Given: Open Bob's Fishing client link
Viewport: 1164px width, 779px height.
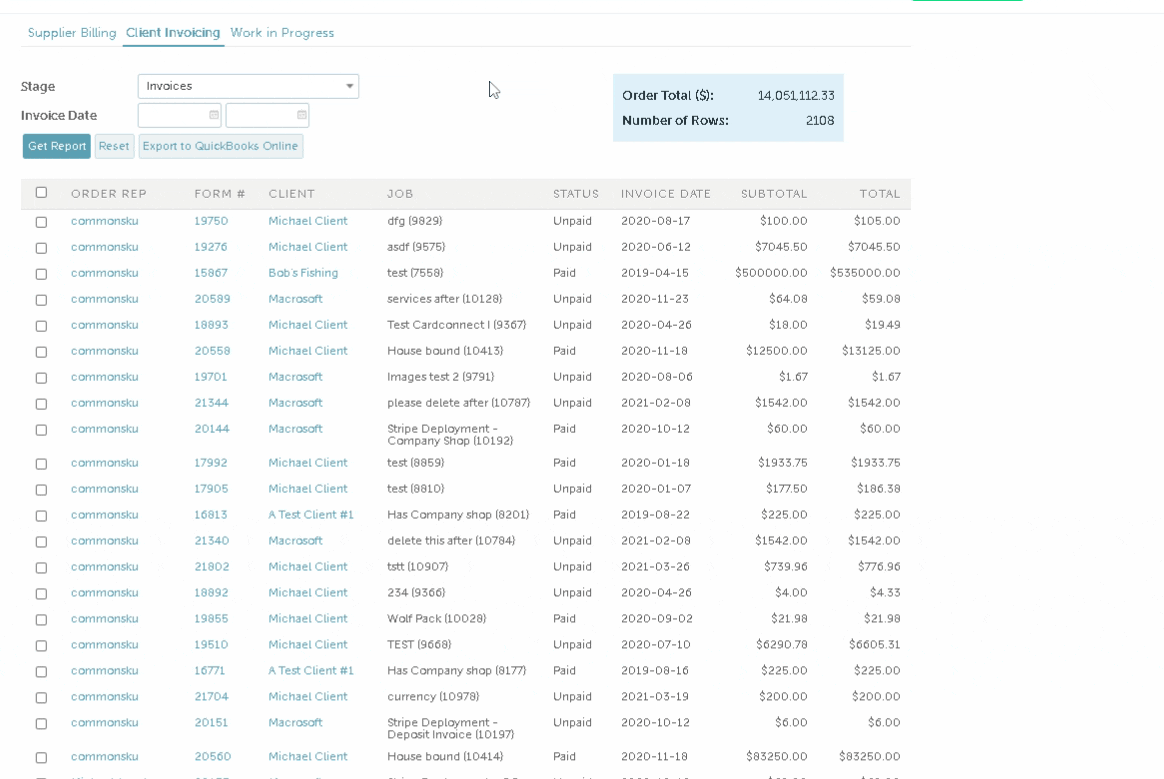Looking at the screenshot, I should click(x=303, y=273).
